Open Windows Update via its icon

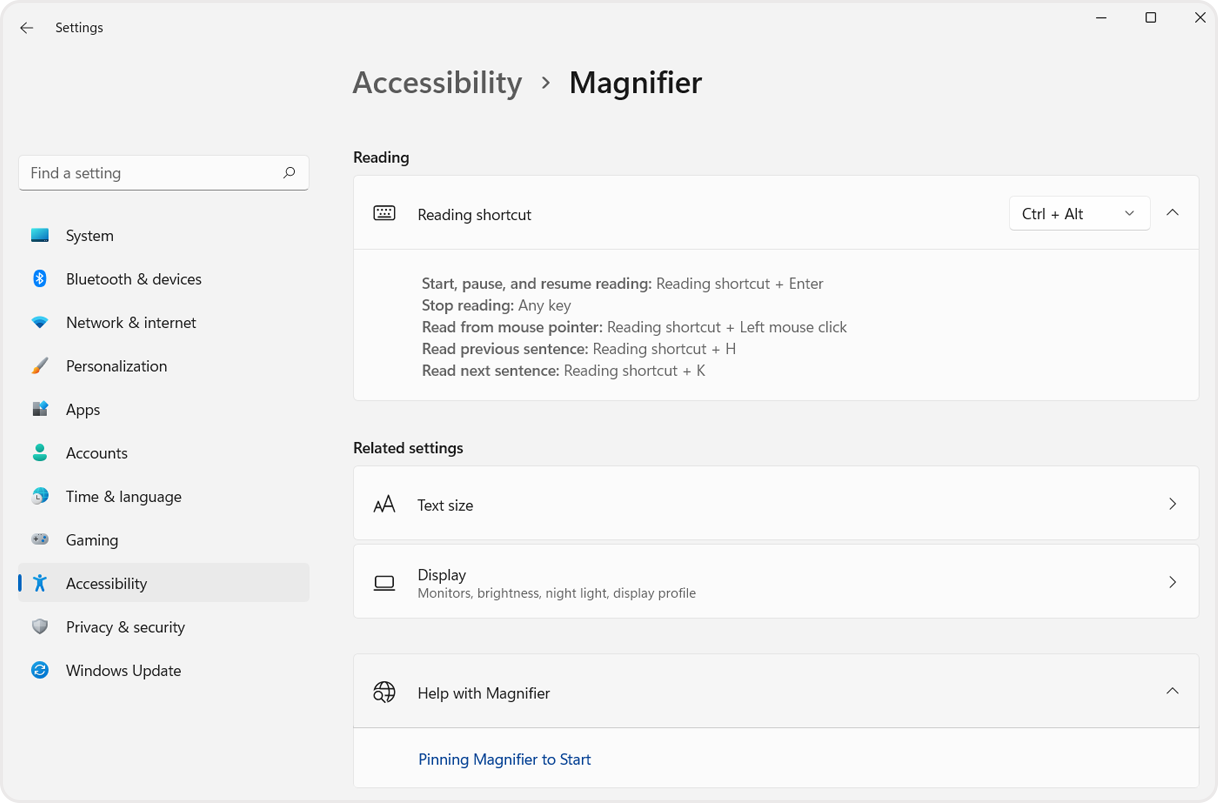pos(39,670)
